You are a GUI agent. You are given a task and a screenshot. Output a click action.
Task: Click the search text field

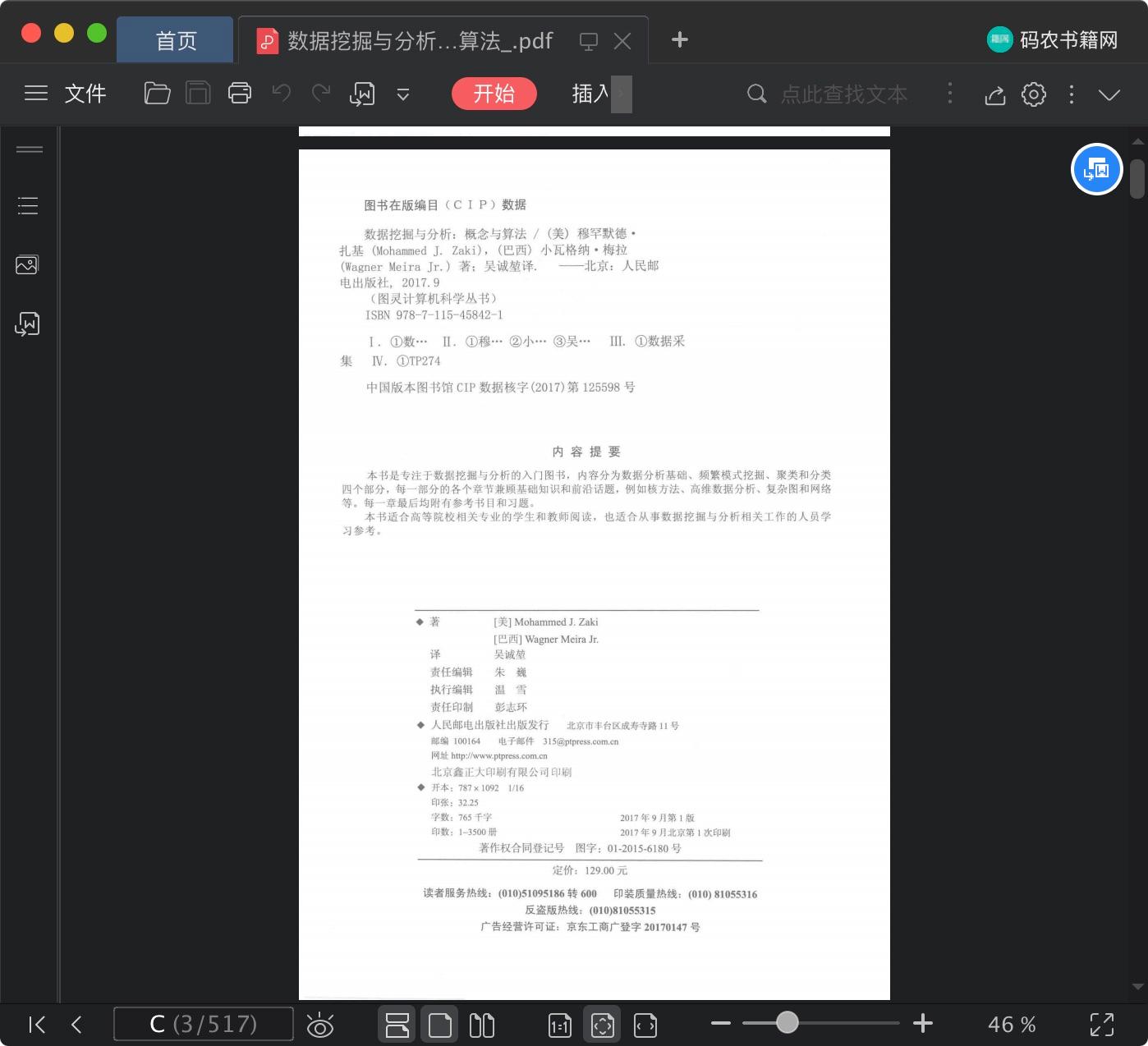point(844,94)
